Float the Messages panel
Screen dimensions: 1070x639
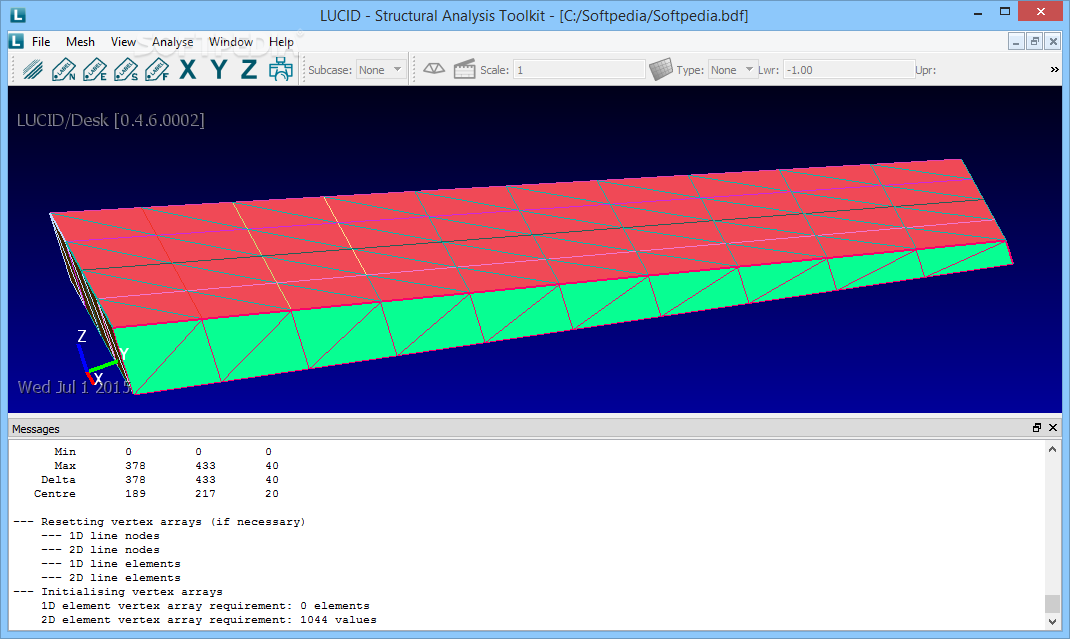[x=1037, y=428]
